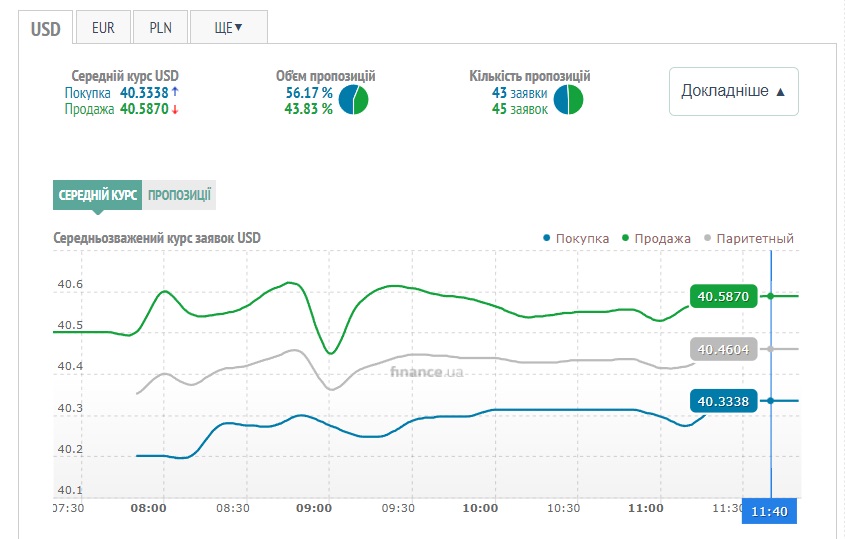Viewport: 845px width, 539px height.
Task: Toggle the Продажа series in legend
Action: [x=656, y=238]
